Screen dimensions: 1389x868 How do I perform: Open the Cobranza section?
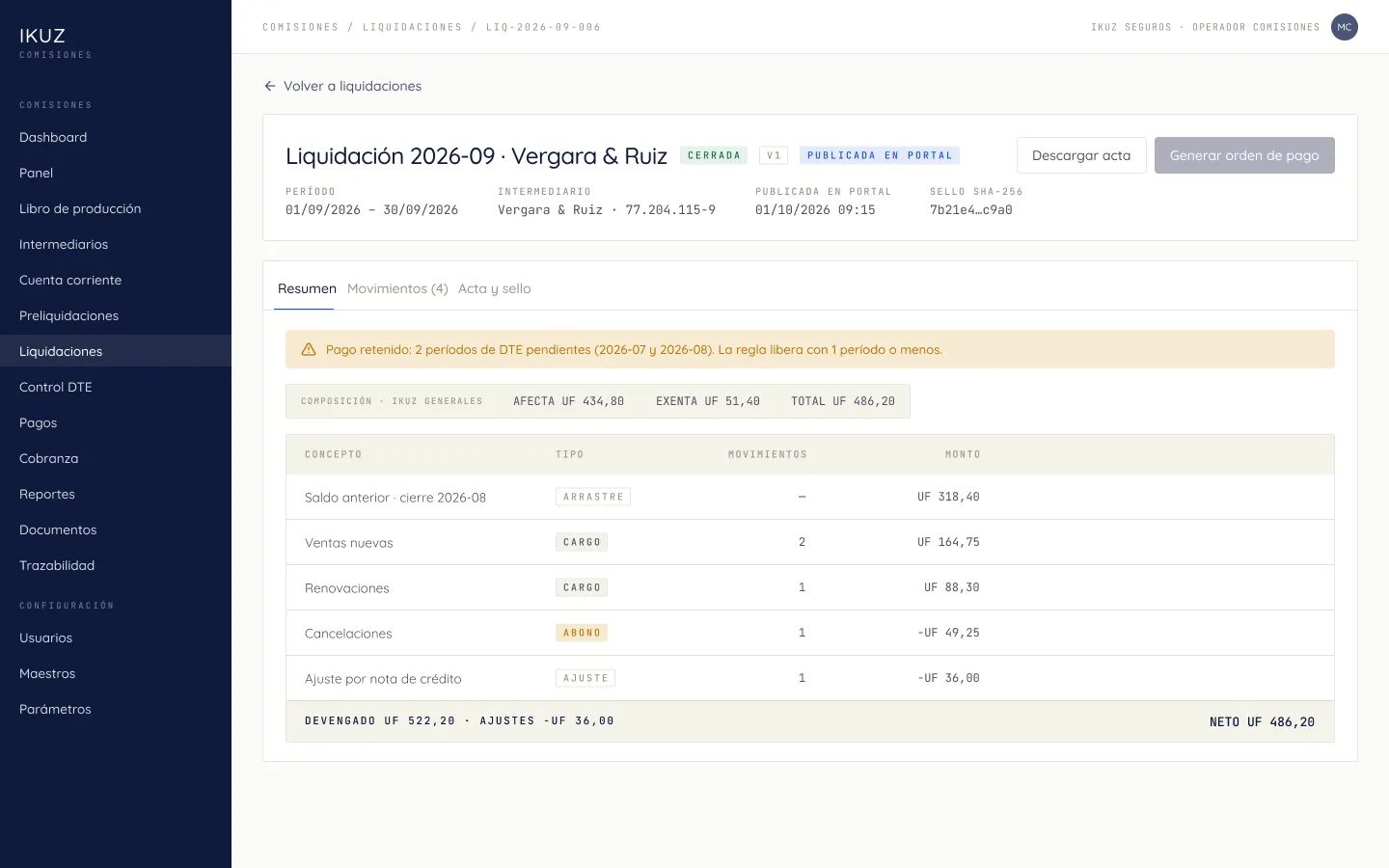[116, 458]
